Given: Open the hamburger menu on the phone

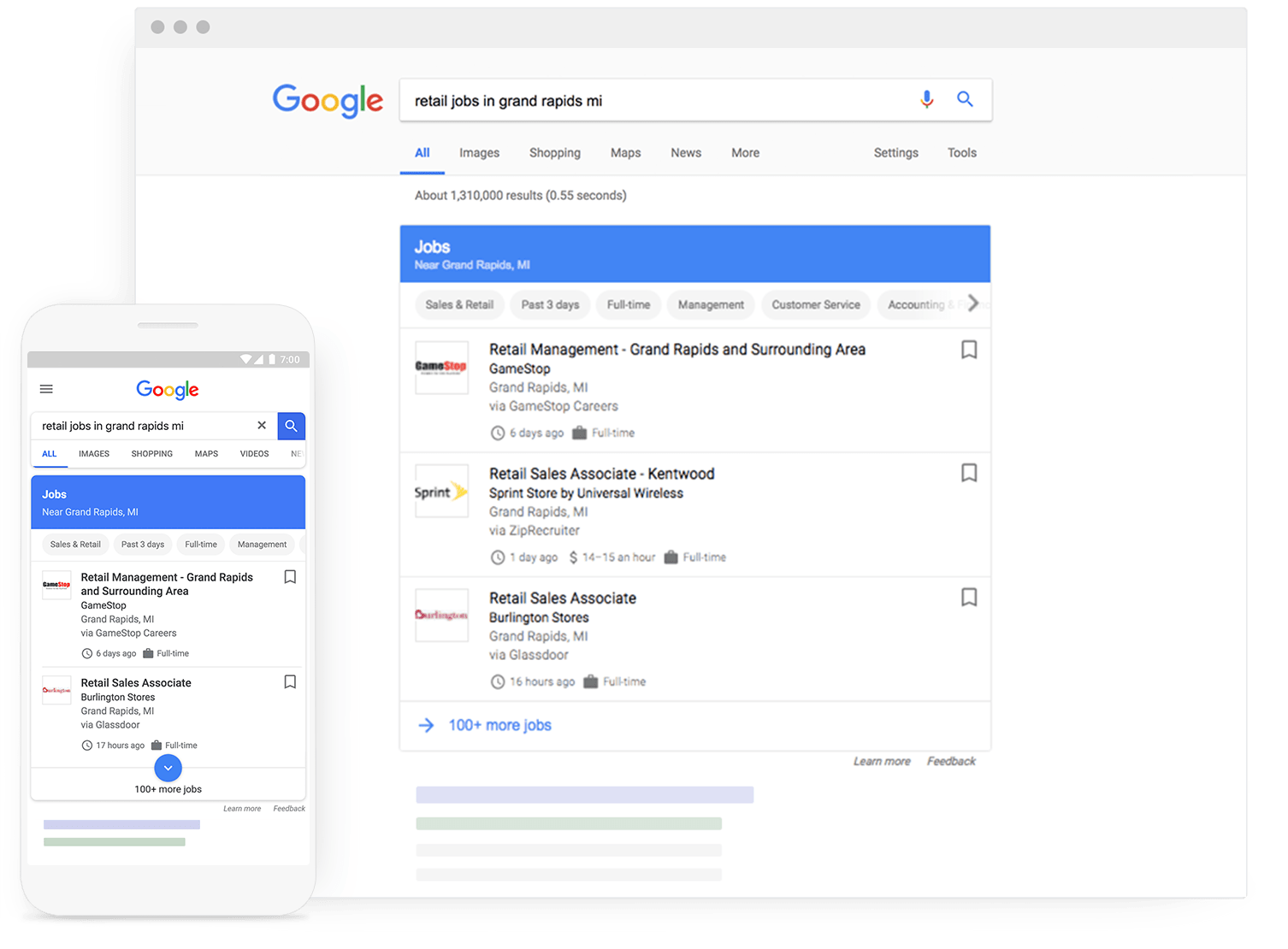Looking at the screenshot, I should (46, 389).
